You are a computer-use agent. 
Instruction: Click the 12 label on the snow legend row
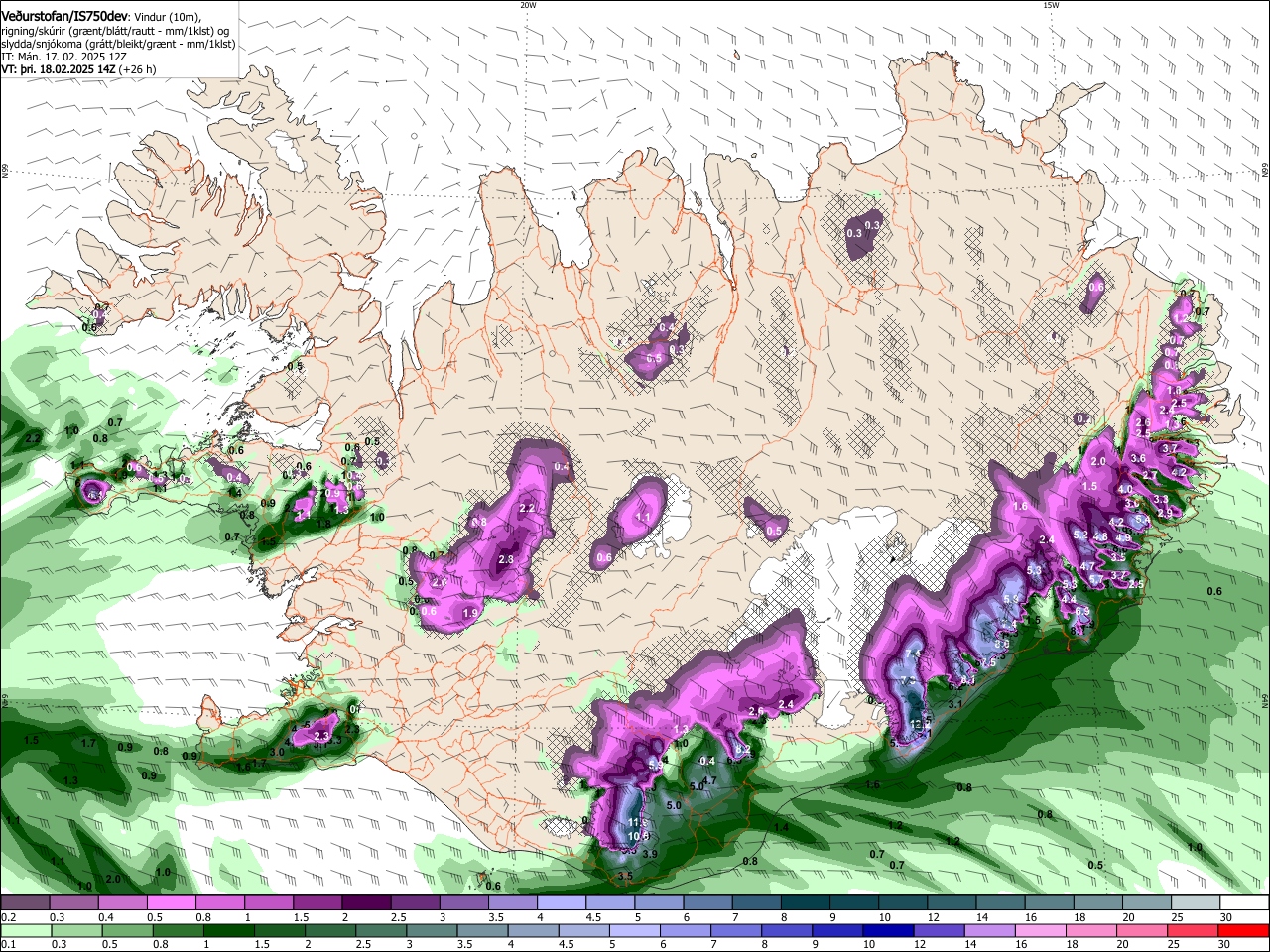pyautogui.click(x=934, y=918)
